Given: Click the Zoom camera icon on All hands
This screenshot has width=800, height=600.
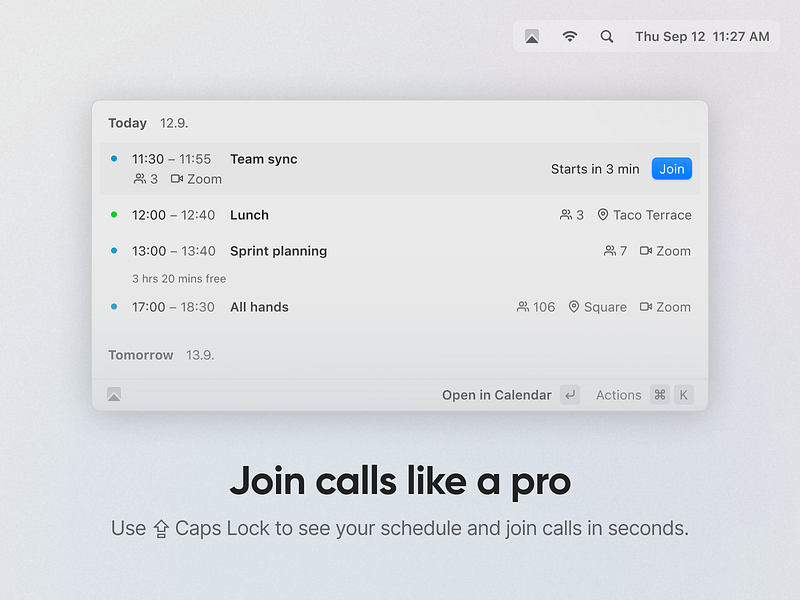Looking at the screenshot, I should (x=649, y=307).
